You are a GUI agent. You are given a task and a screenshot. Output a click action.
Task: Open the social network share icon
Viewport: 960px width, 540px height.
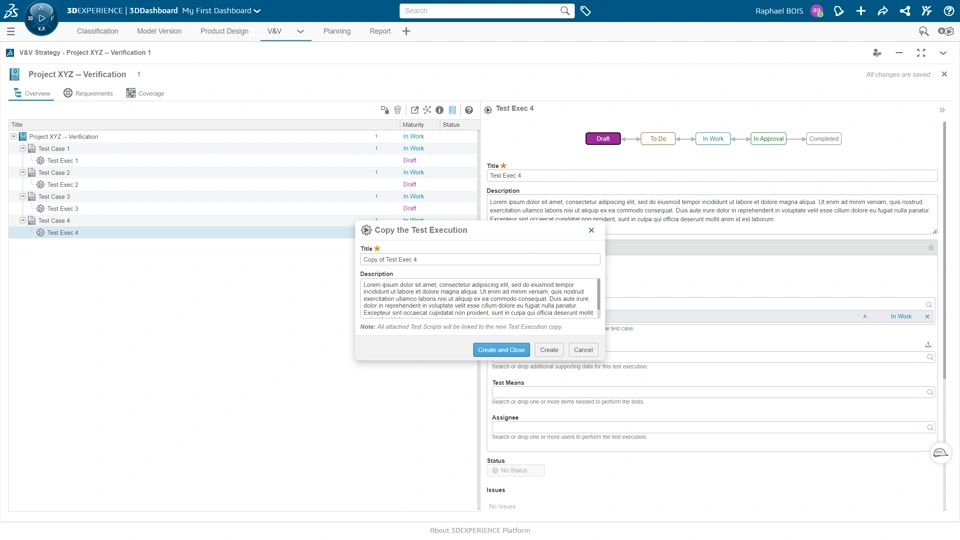(904, 11)
